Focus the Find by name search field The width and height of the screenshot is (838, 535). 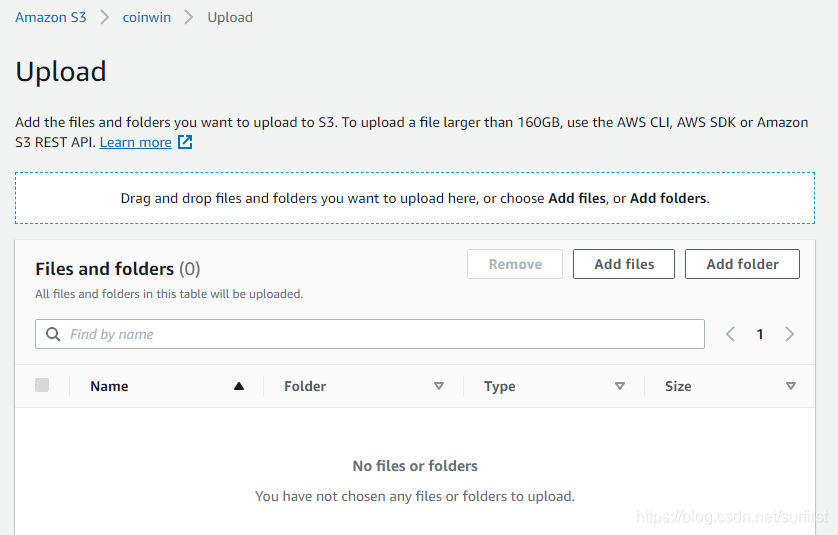point(370,334)
